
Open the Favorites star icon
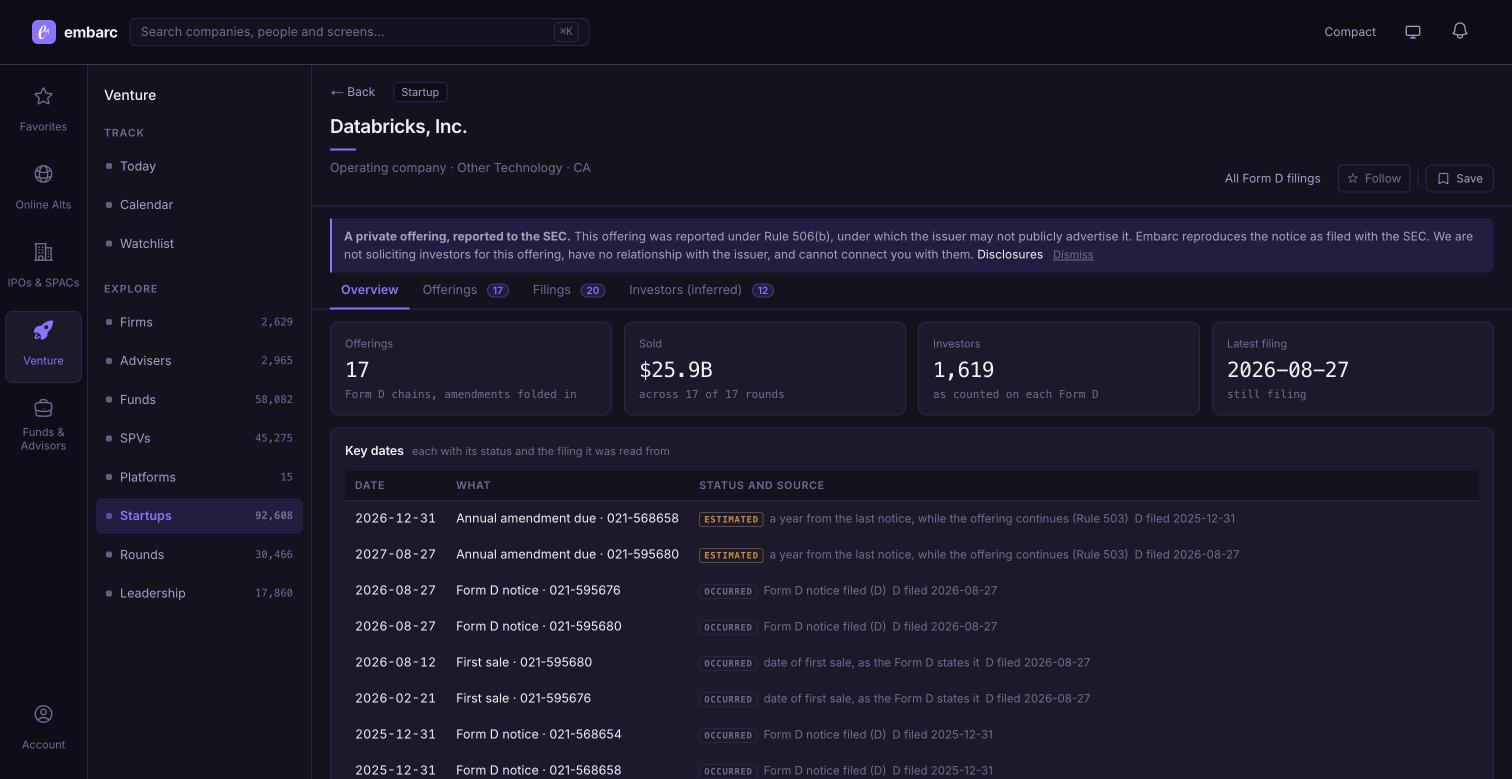(43, 96)
